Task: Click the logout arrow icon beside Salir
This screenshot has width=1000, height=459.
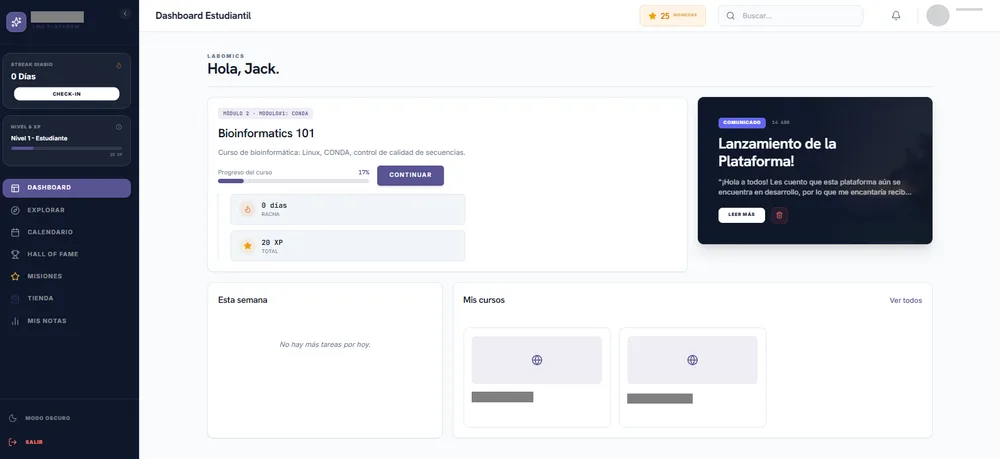Action: tap(13, 442)
